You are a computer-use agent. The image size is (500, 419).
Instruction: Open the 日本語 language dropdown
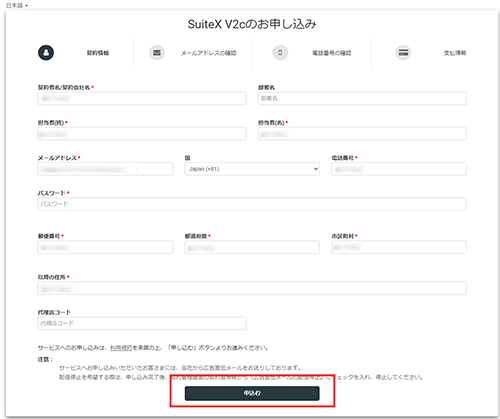coord(17,5)
